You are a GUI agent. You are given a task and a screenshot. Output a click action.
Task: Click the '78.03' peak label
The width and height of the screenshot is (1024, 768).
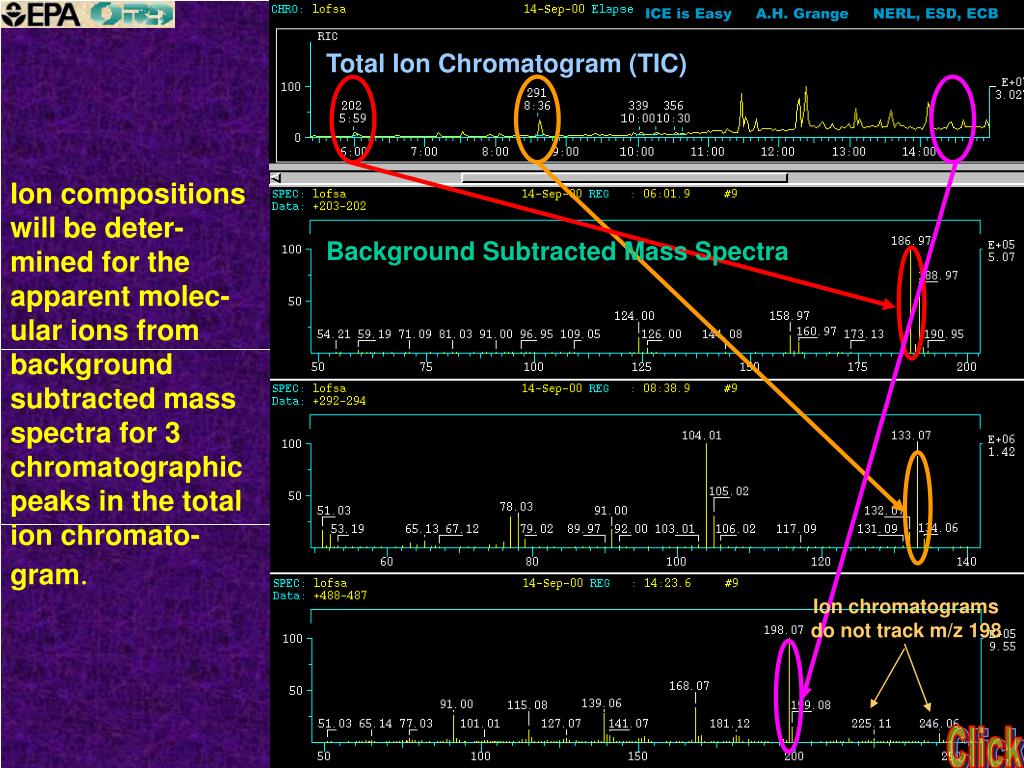tap(516, 507)
